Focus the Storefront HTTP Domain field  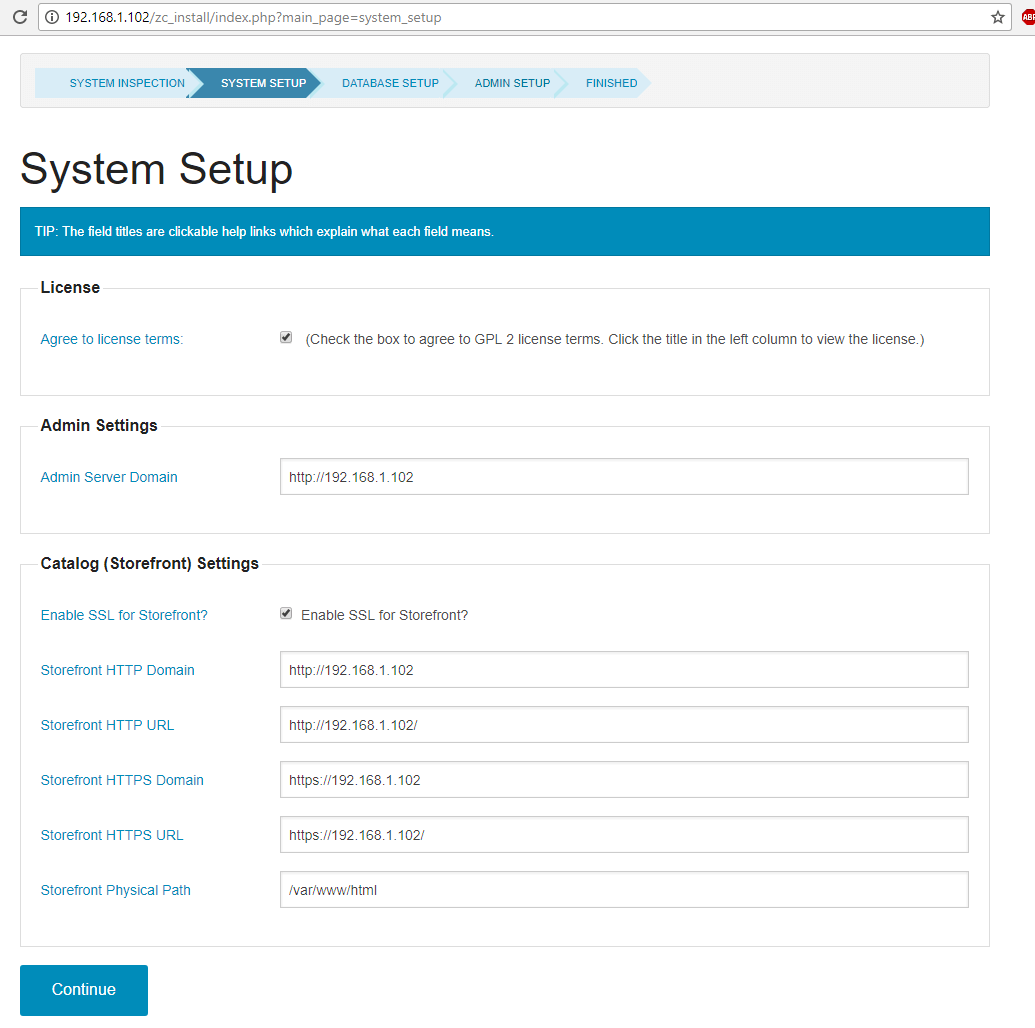coord(624,669)
